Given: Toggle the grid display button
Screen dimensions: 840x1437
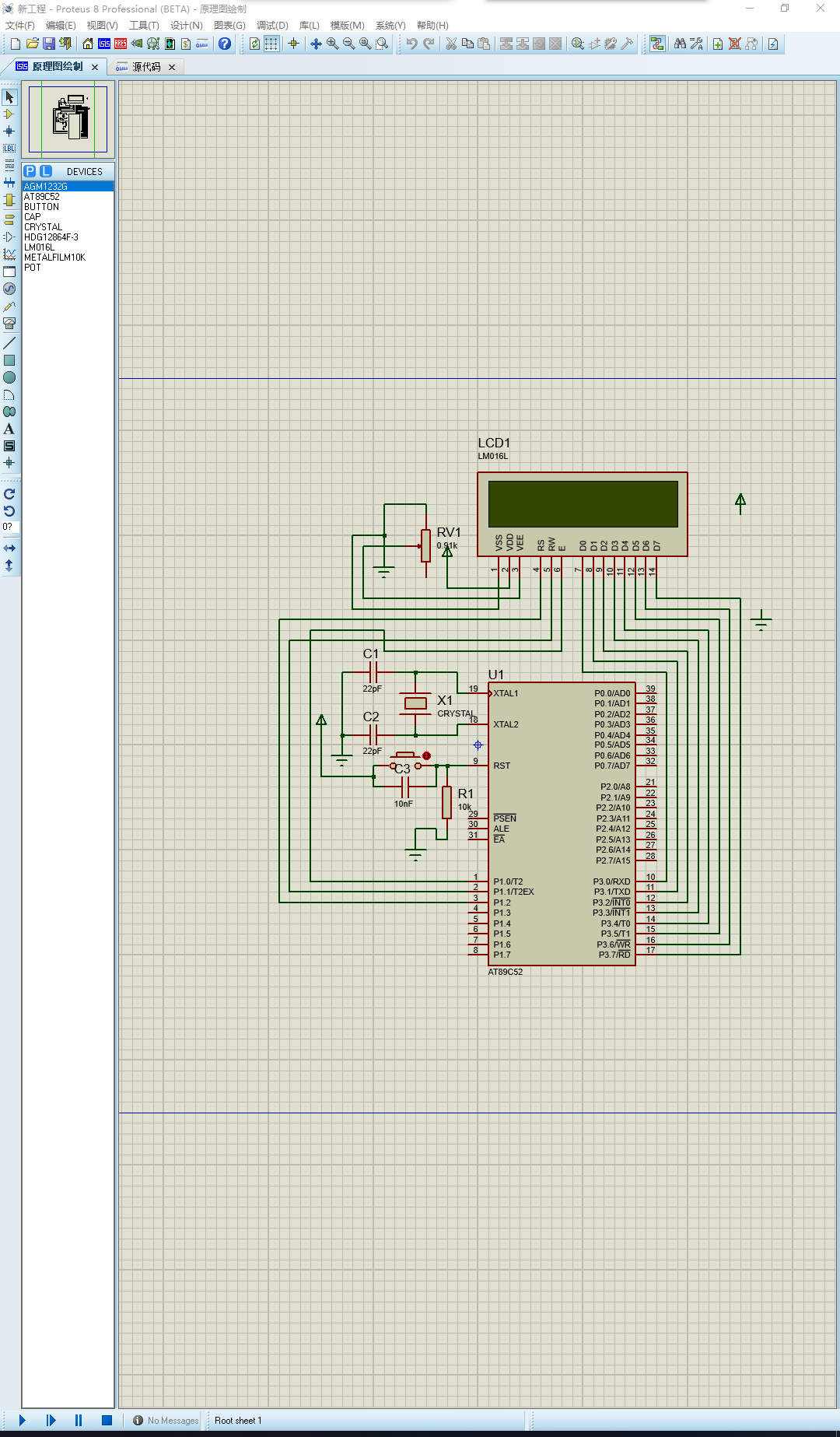Looking at the screenshot, I should [271, 44].
